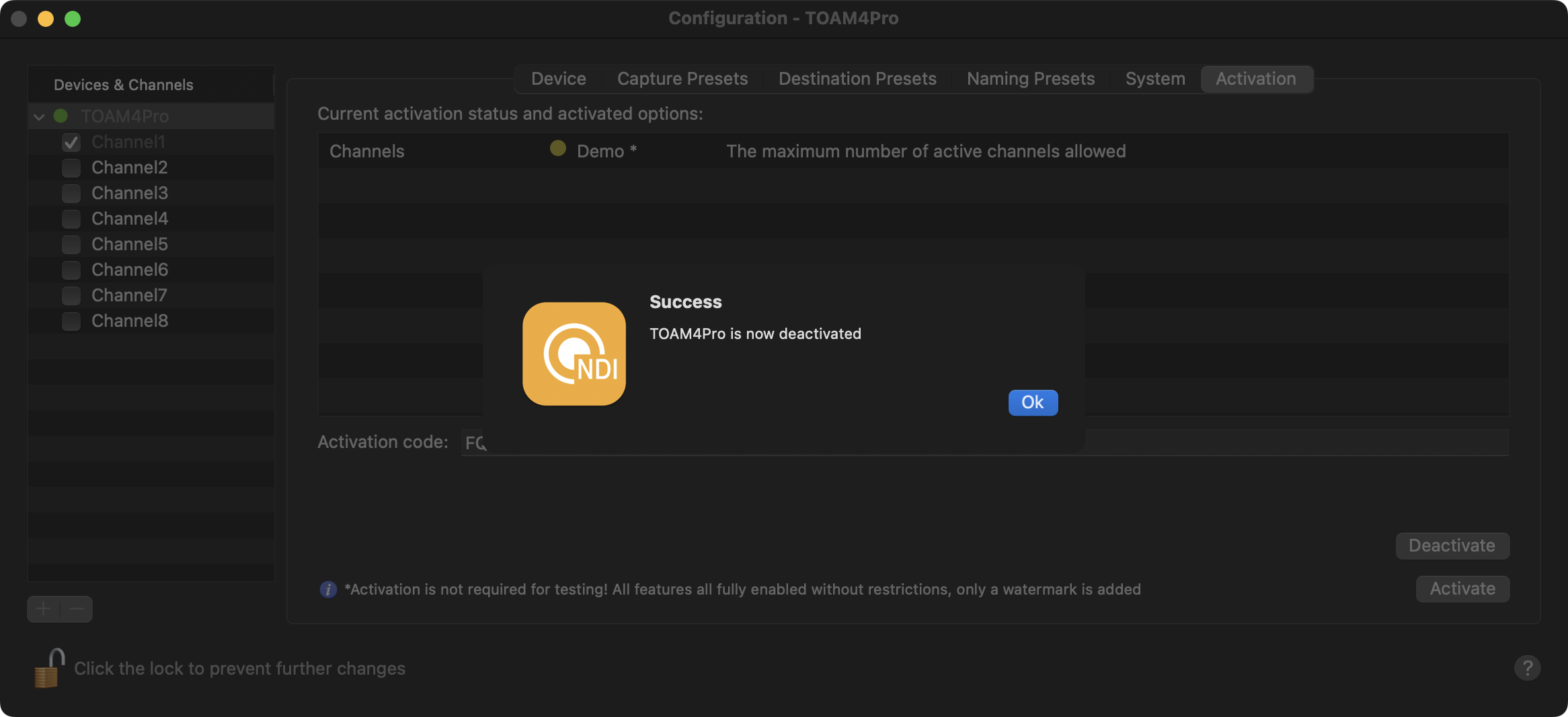Click the blue info icon near activation note

[x=328, y=590]
